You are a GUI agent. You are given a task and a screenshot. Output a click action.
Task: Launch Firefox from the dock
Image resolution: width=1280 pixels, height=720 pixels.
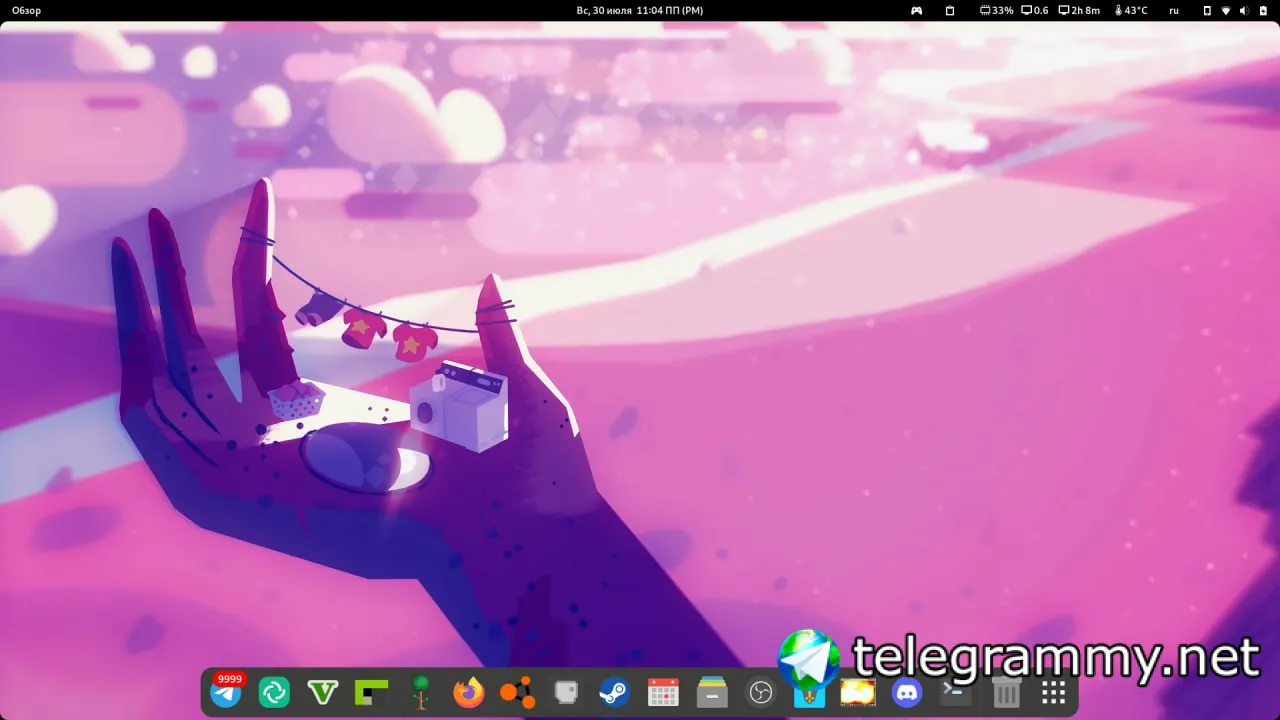(x=468, y=692)
